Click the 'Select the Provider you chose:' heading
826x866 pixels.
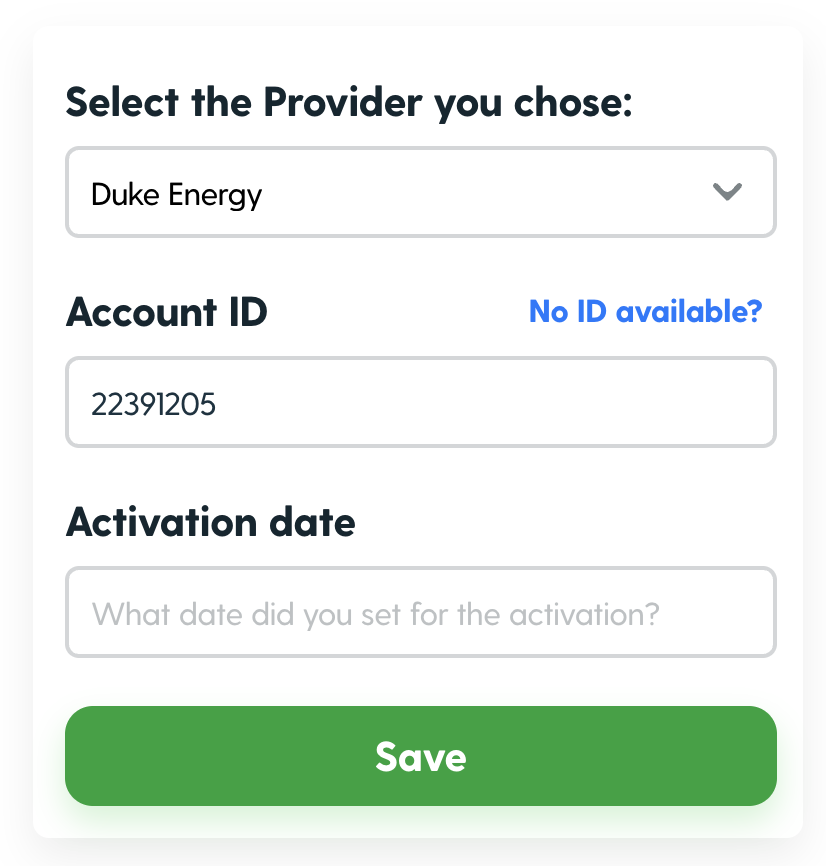pyautogui.click(x=348, y=103)
